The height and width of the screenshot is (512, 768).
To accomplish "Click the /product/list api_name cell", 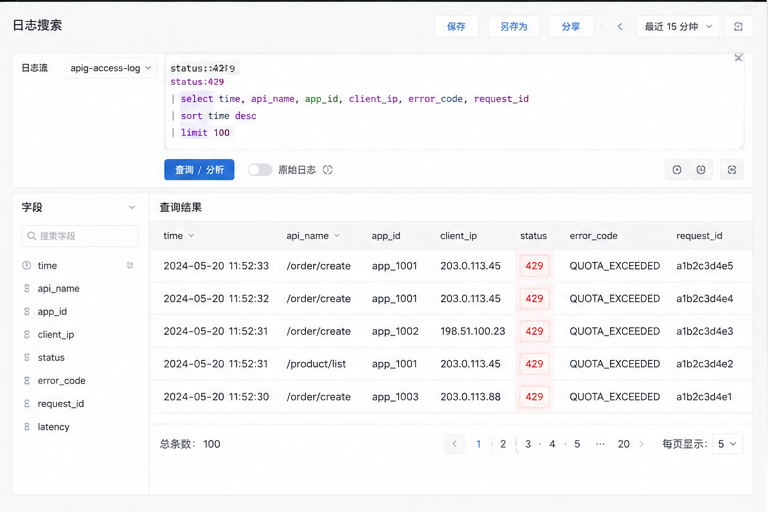I will point(316,364).
